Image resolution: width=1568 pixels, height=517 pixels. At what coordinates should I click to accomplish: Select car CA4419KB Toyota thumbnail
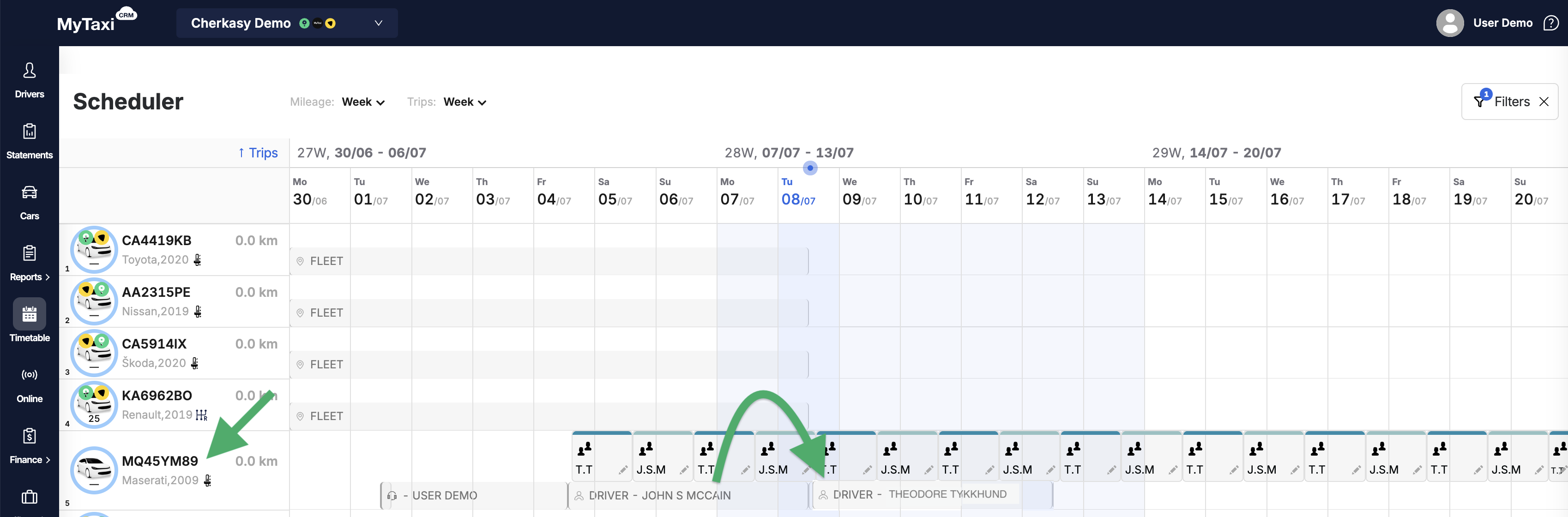(94, 249)
